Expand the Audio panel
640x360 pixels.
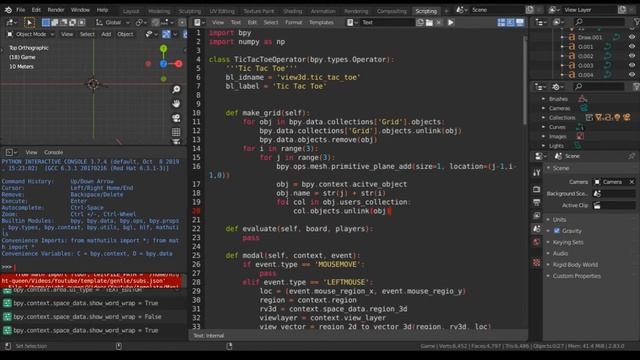560,253
